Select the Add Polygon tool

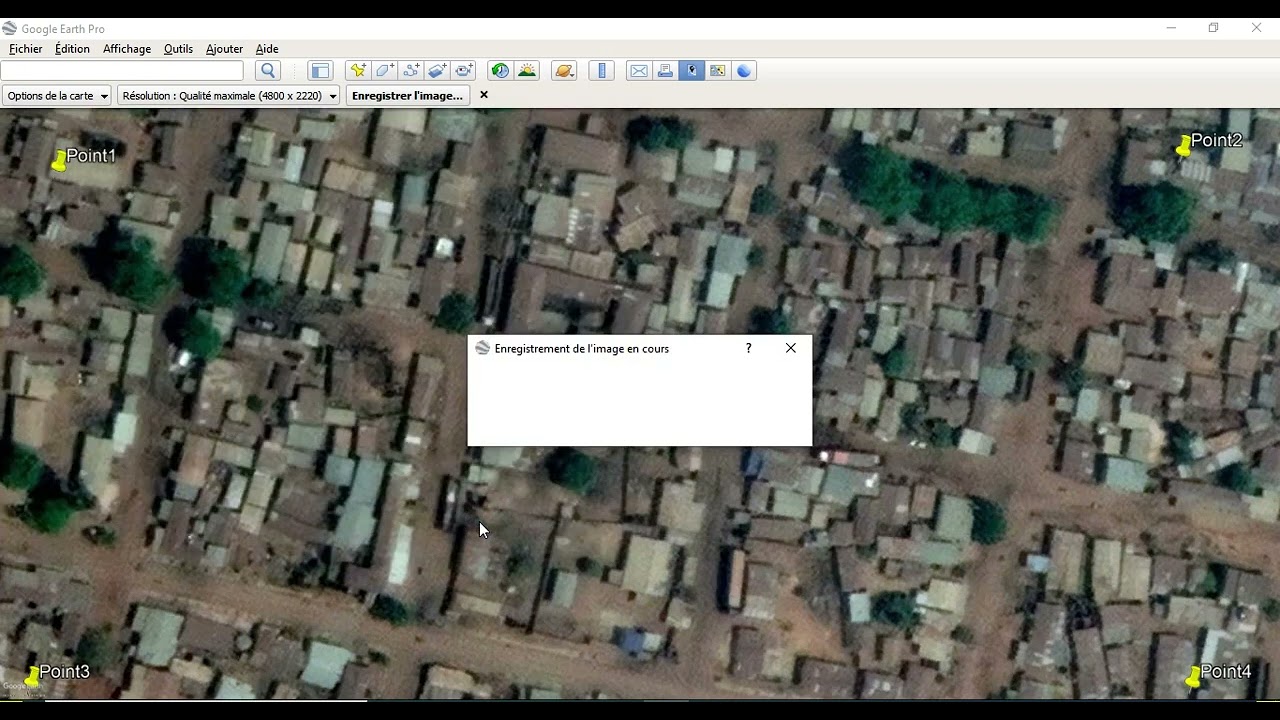(385, 70)
